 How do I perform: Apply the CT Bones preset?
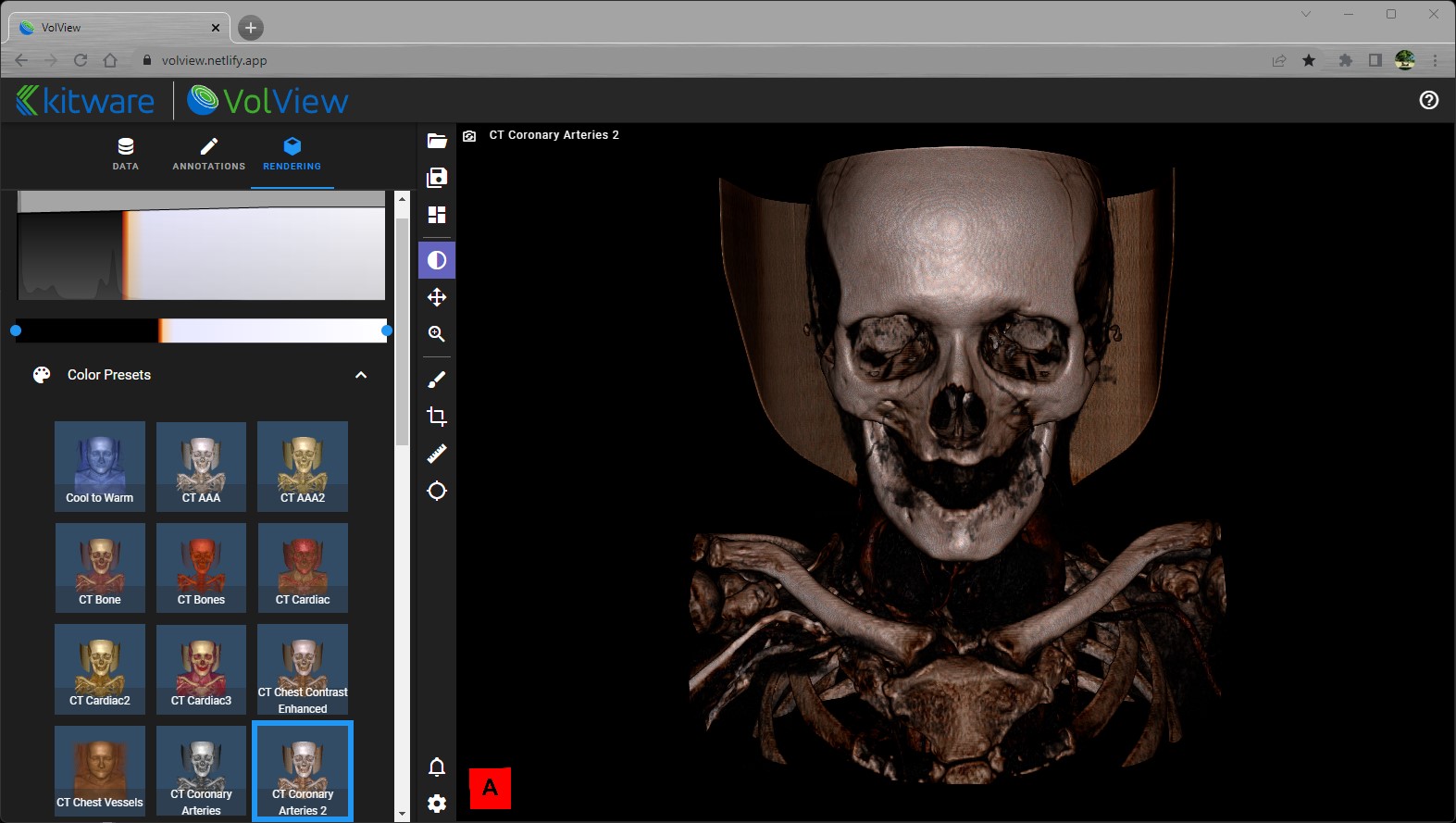click(x=201, y=568)
